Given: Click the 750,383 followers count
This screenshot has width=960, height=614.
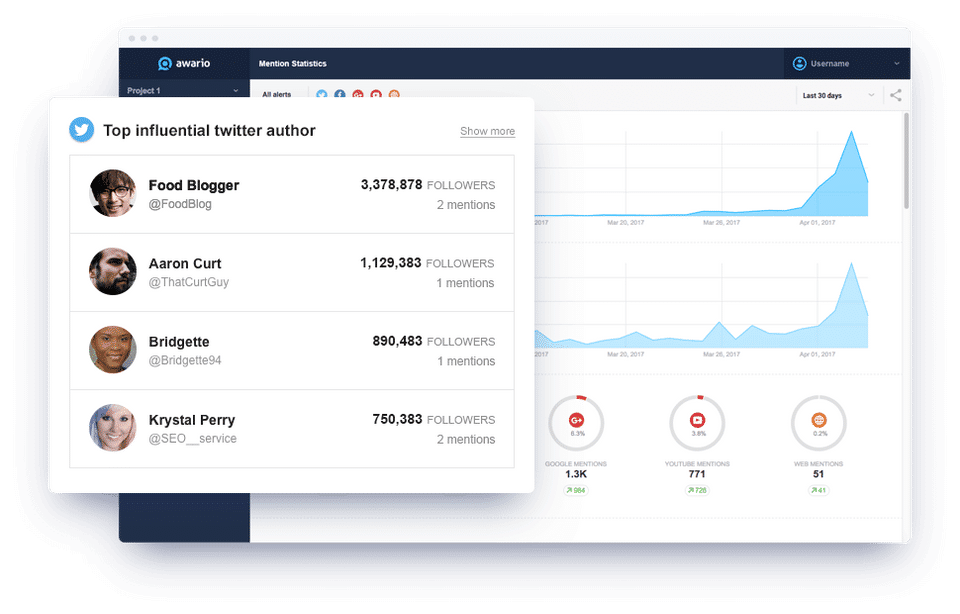Looking at the screenshot, I should tap(397, 420).
